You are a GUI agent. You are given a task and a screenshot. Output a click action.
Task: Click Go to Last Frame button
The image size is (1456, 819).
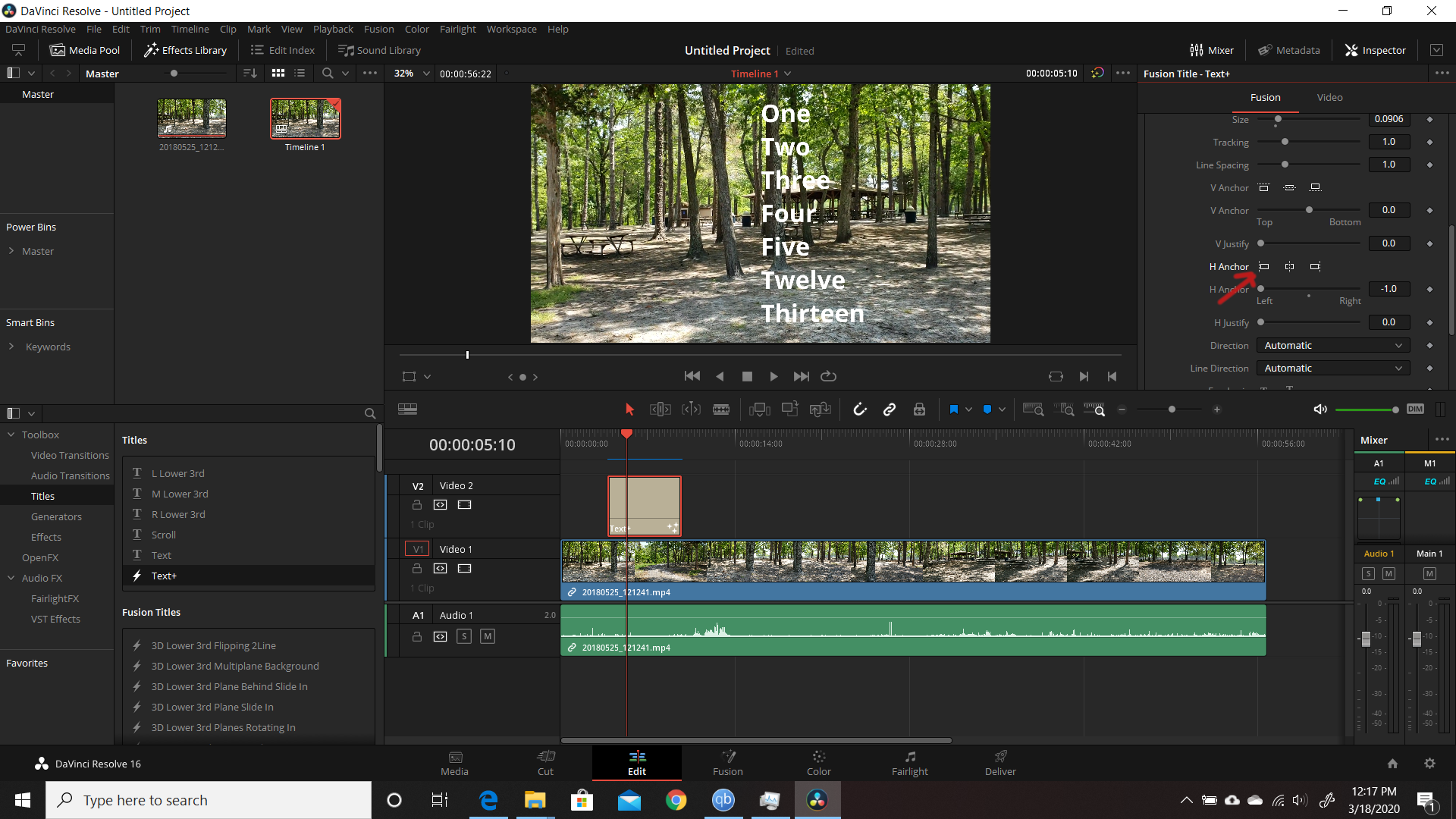pos(801,376)
